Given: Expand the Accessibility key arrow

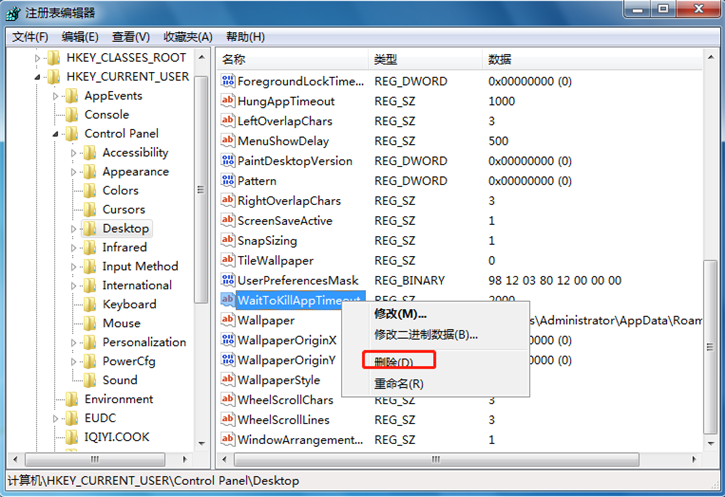Looking at the screenshot, I should click(x=74, y=153).
